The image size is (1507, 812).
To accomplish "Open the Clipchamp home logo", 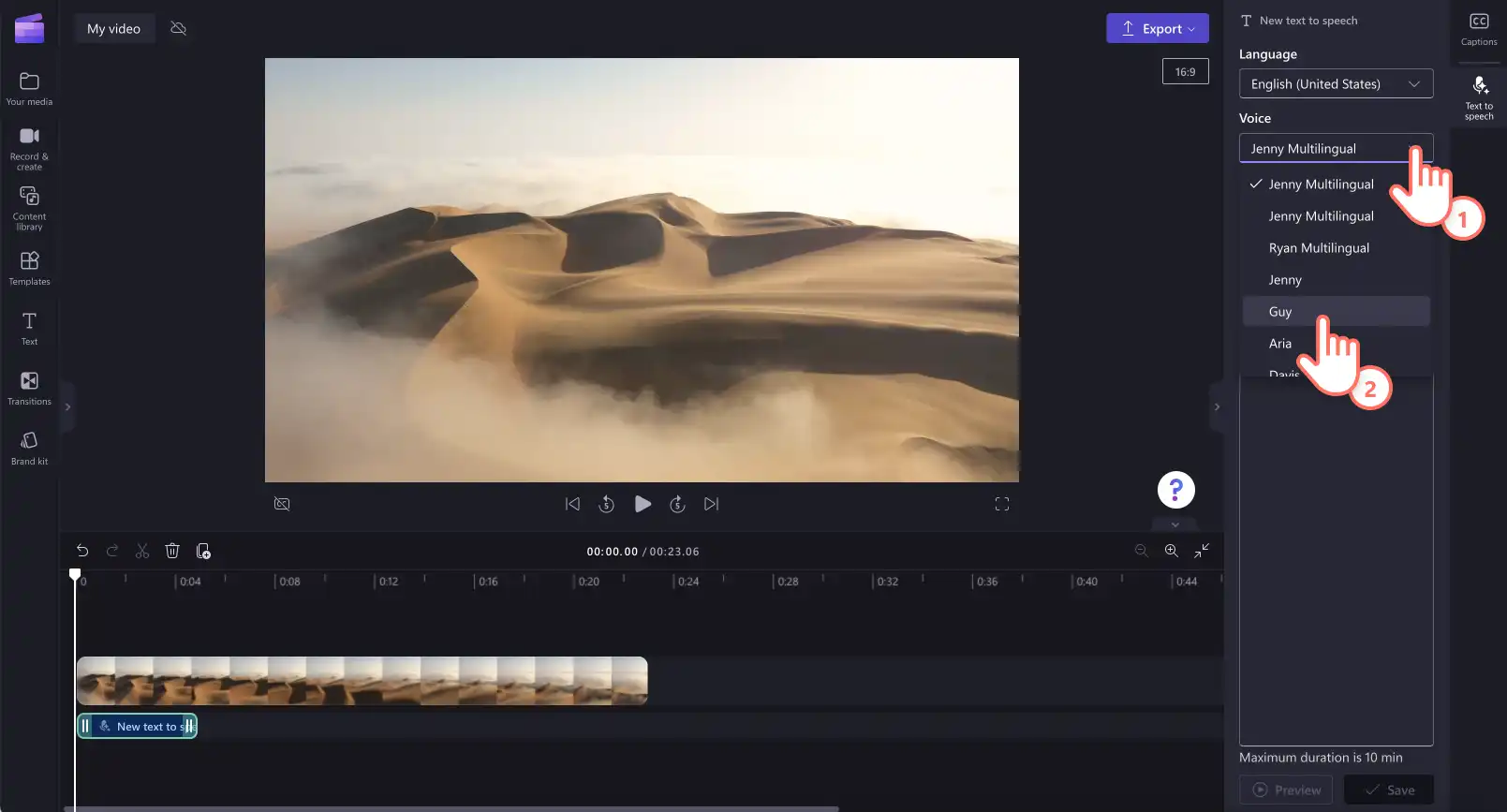I will click(29, 29).
